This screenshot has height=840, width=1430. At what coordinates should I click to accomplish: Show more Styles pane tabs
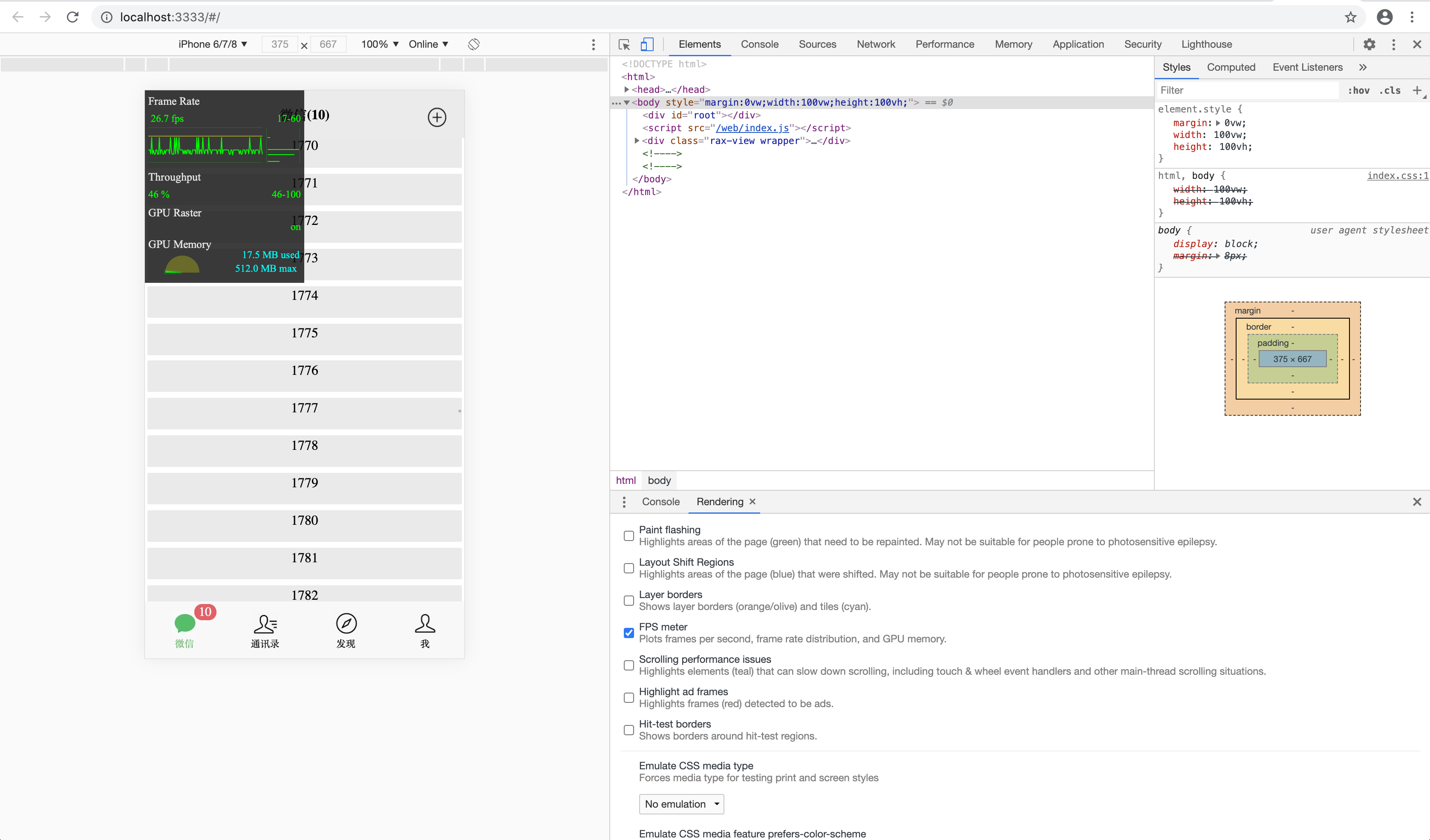click(x=1363, y=67)
